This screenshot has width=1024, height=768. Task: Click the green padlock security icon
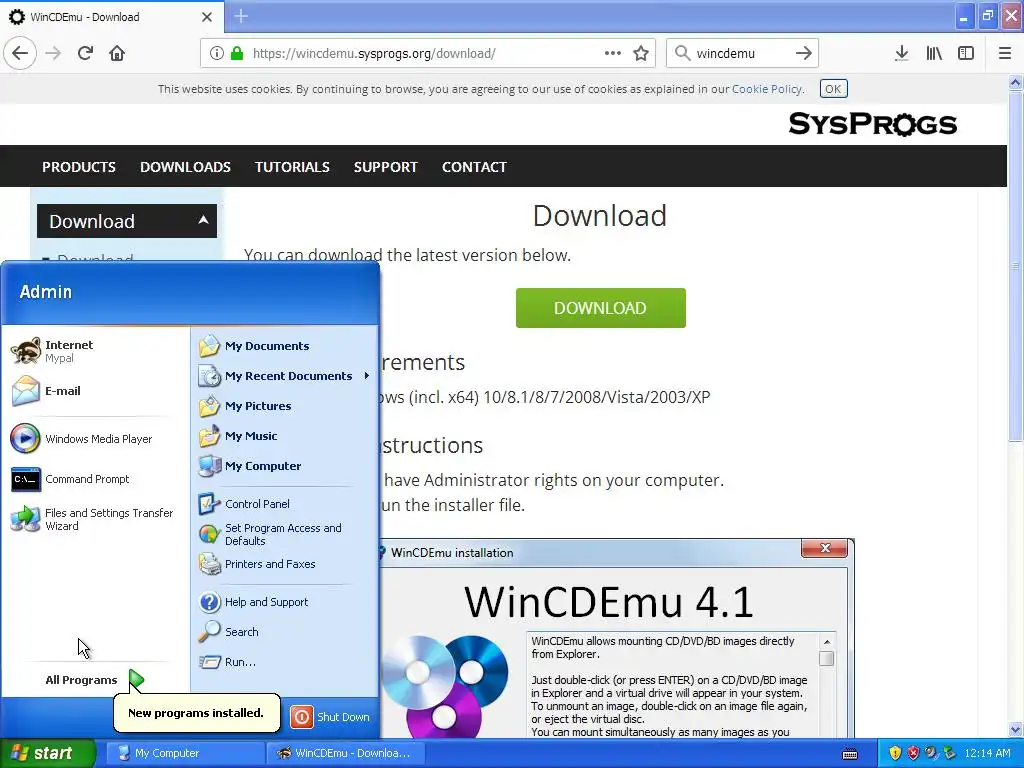coord(237,53)
